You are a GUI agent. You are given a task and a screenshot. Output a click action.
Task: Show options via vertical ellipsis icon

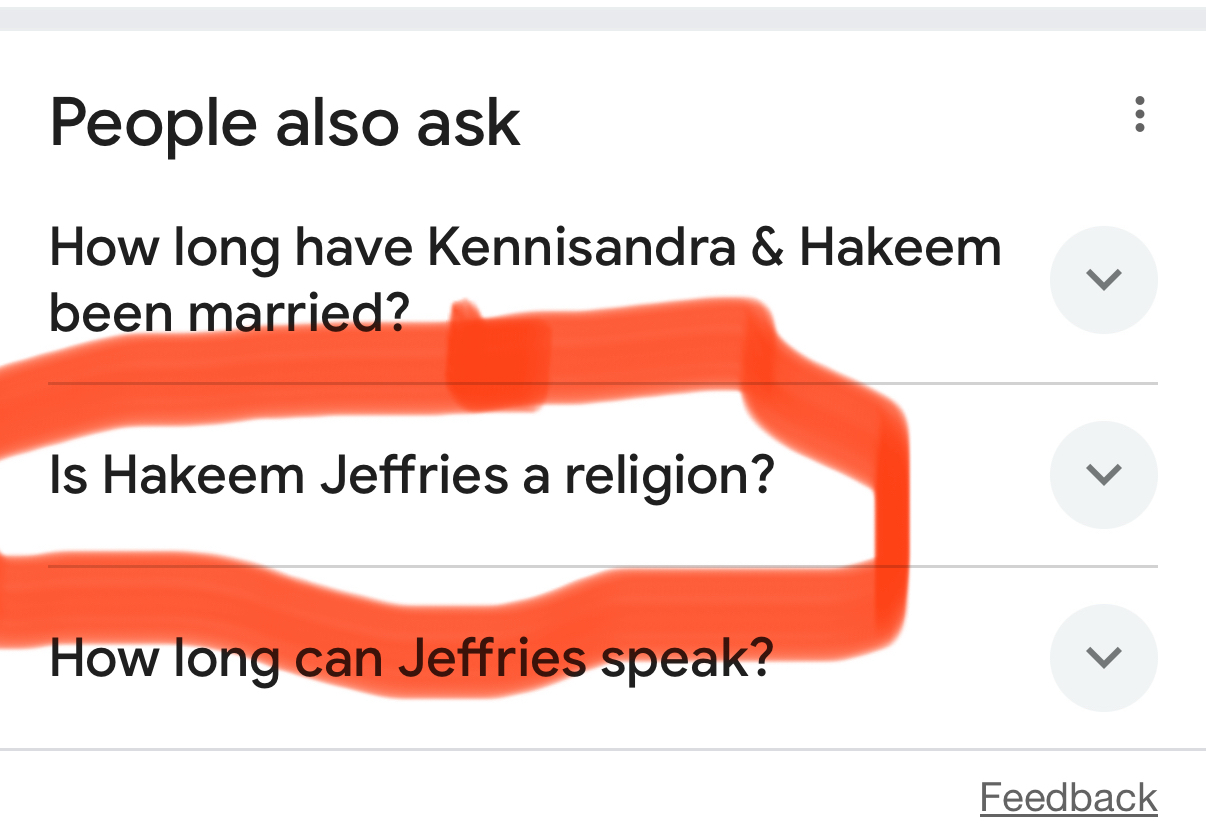click(x=1139, y=115)
